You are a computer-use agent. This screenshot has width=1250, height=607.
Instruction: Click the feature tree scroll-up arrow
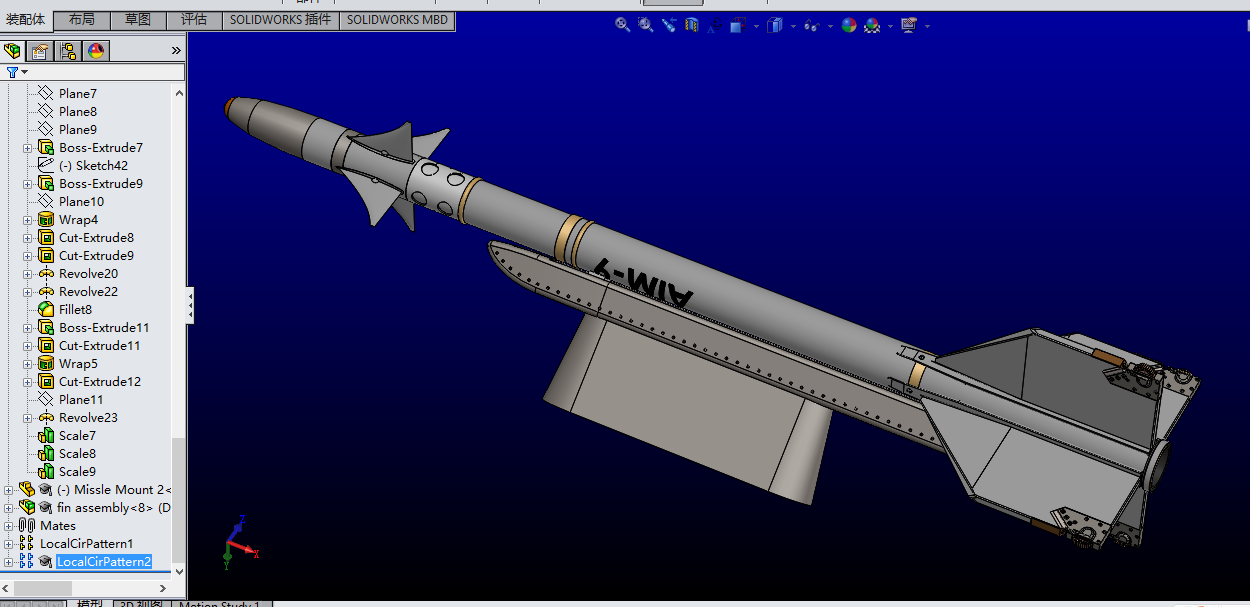point(179,93)
